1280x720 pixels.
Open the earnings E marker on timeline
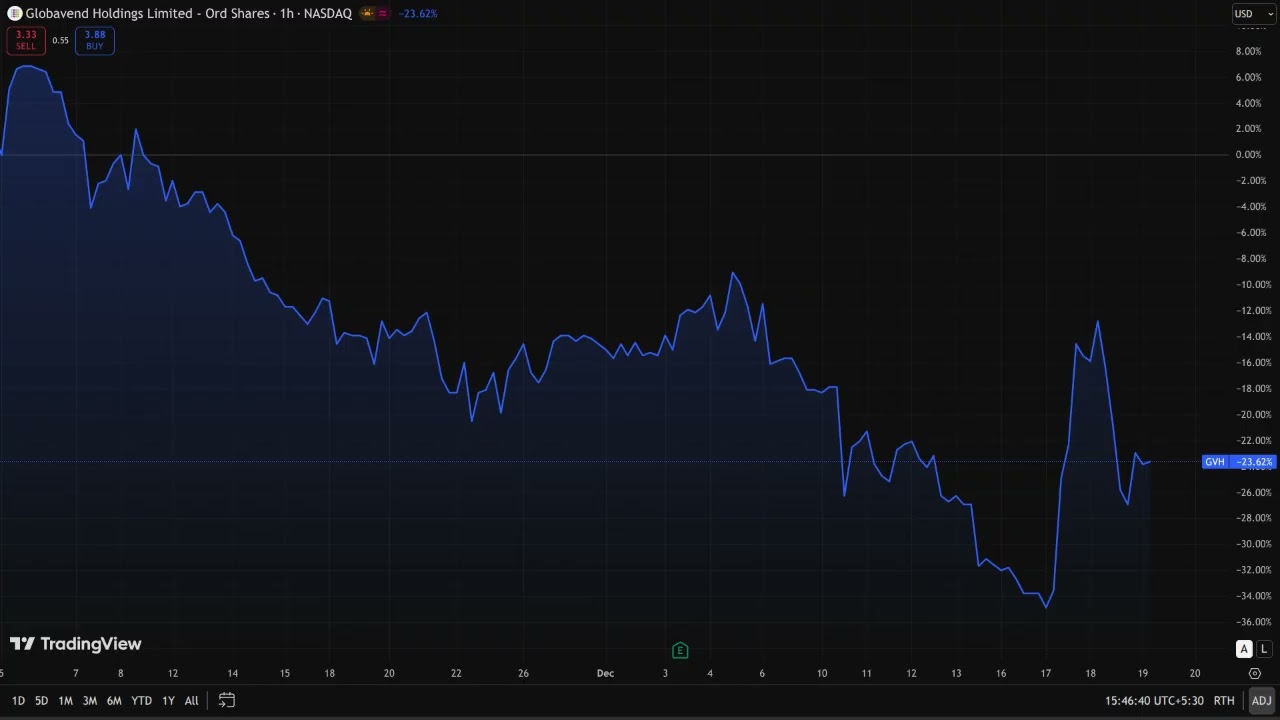point(680,651)
